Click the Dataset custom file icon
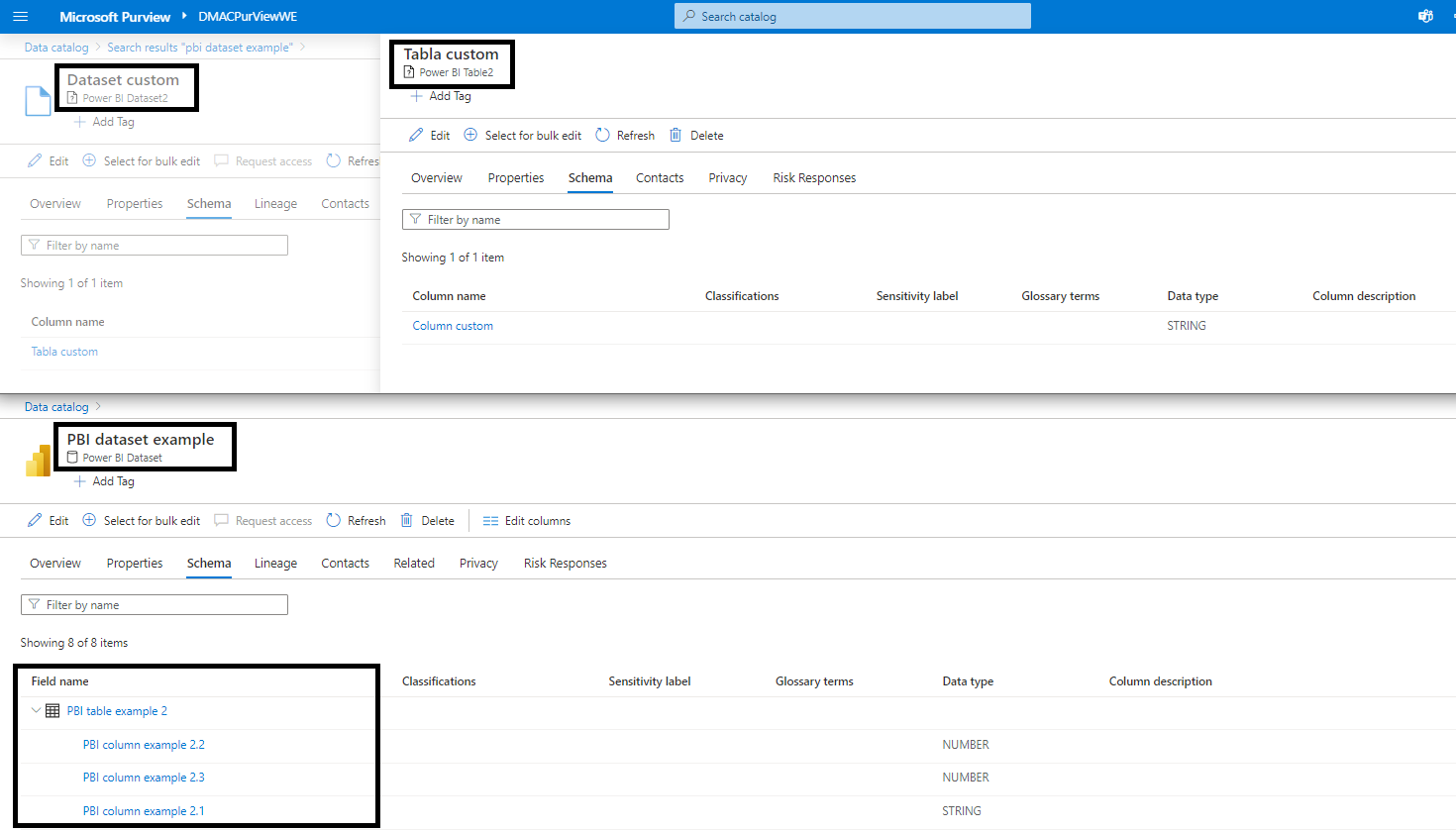Image resolution: width=1456 pixels, height=833 pixels. 38,101
